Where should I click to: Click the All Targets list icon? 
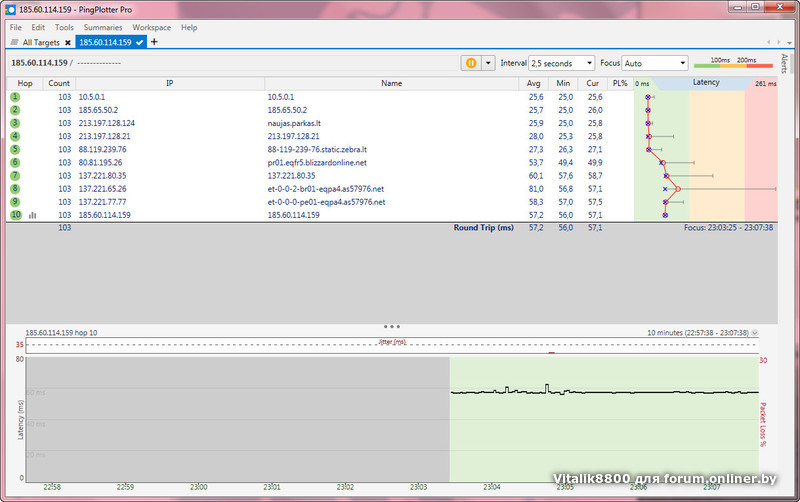click(x=14, y=43)
